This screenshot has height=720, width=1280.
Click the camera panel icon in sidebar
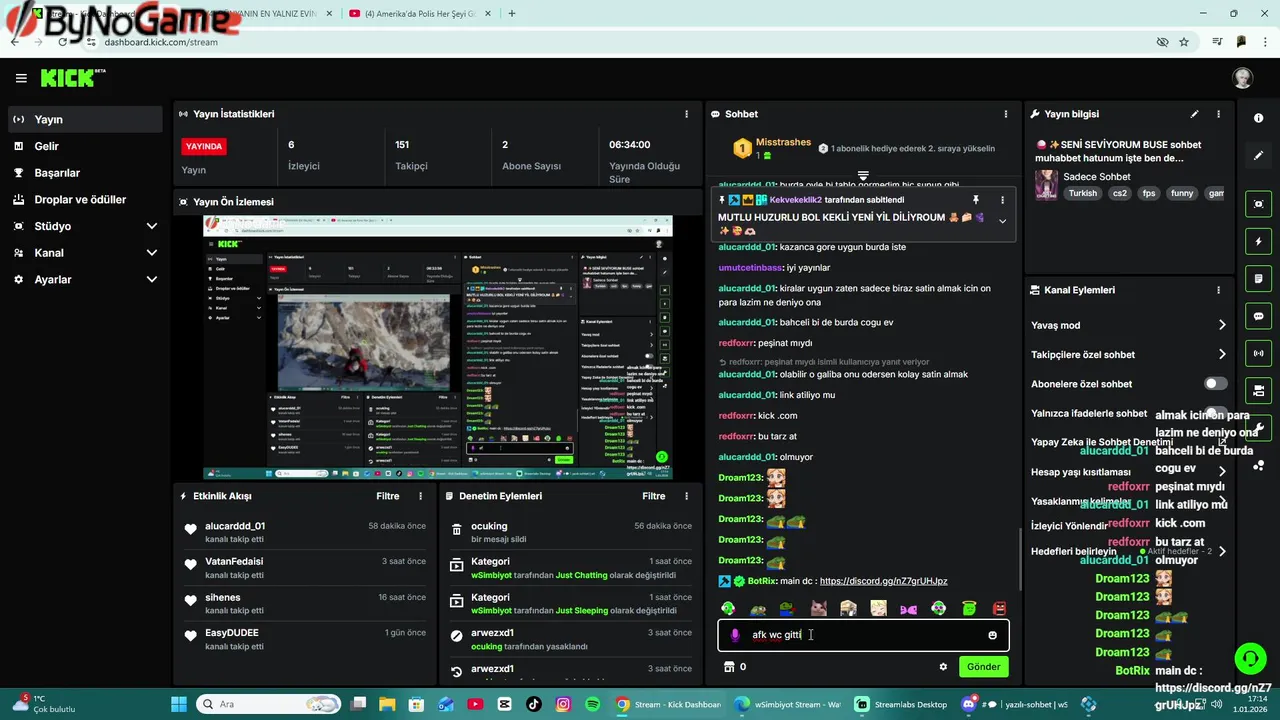point(1258,390)
